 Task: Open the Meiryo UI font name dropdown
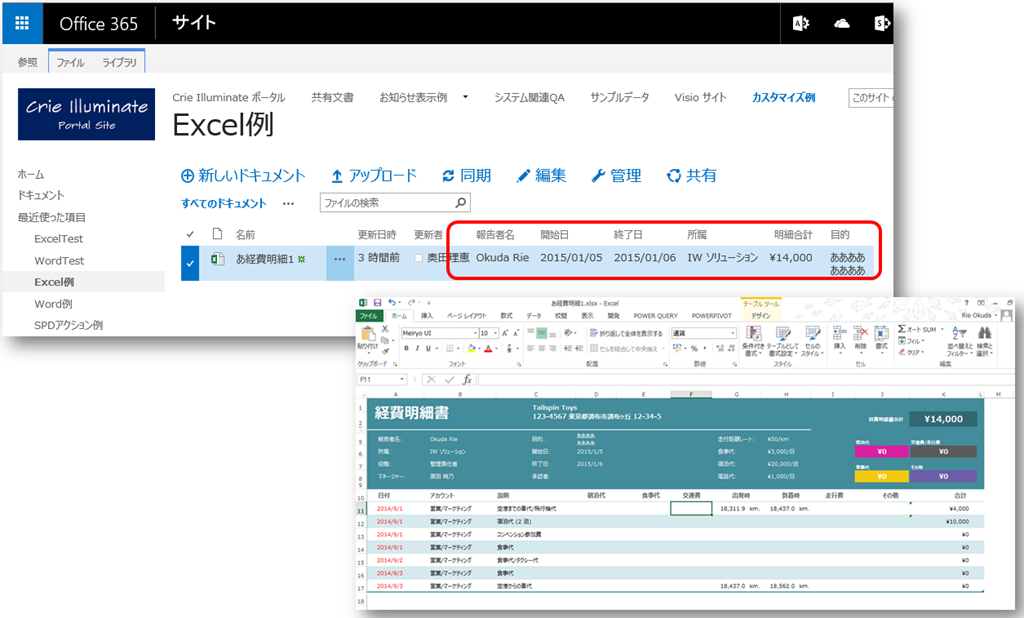tap(475, 333)
